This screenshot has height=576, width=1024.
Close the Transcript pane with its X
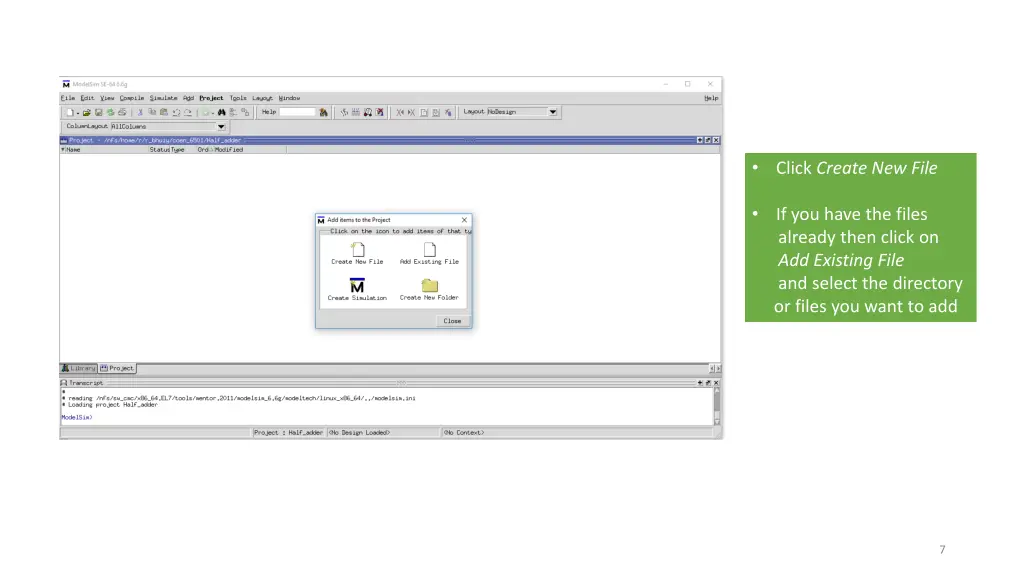pyautogui.click(x=716, y=383)
